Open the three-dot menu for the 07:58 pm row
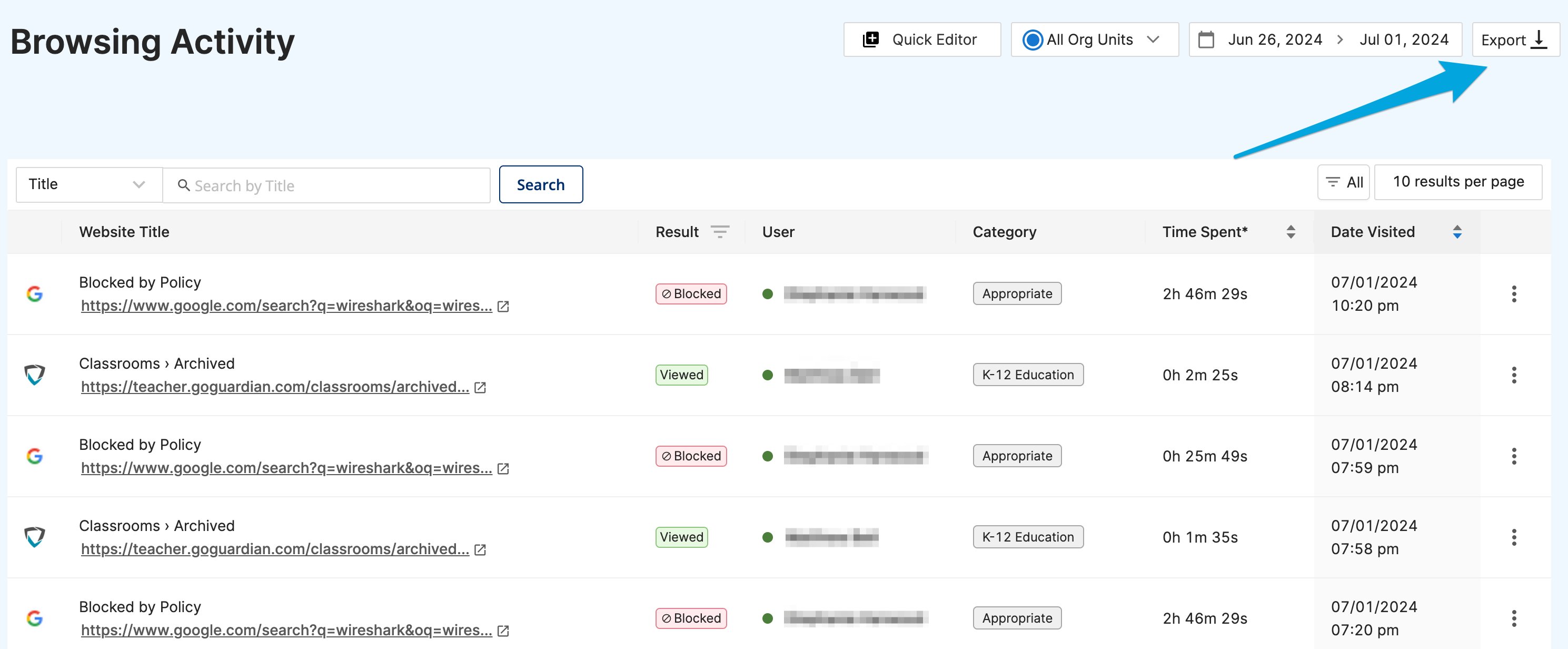1568x649 pixels. [x=1513, y=537]
